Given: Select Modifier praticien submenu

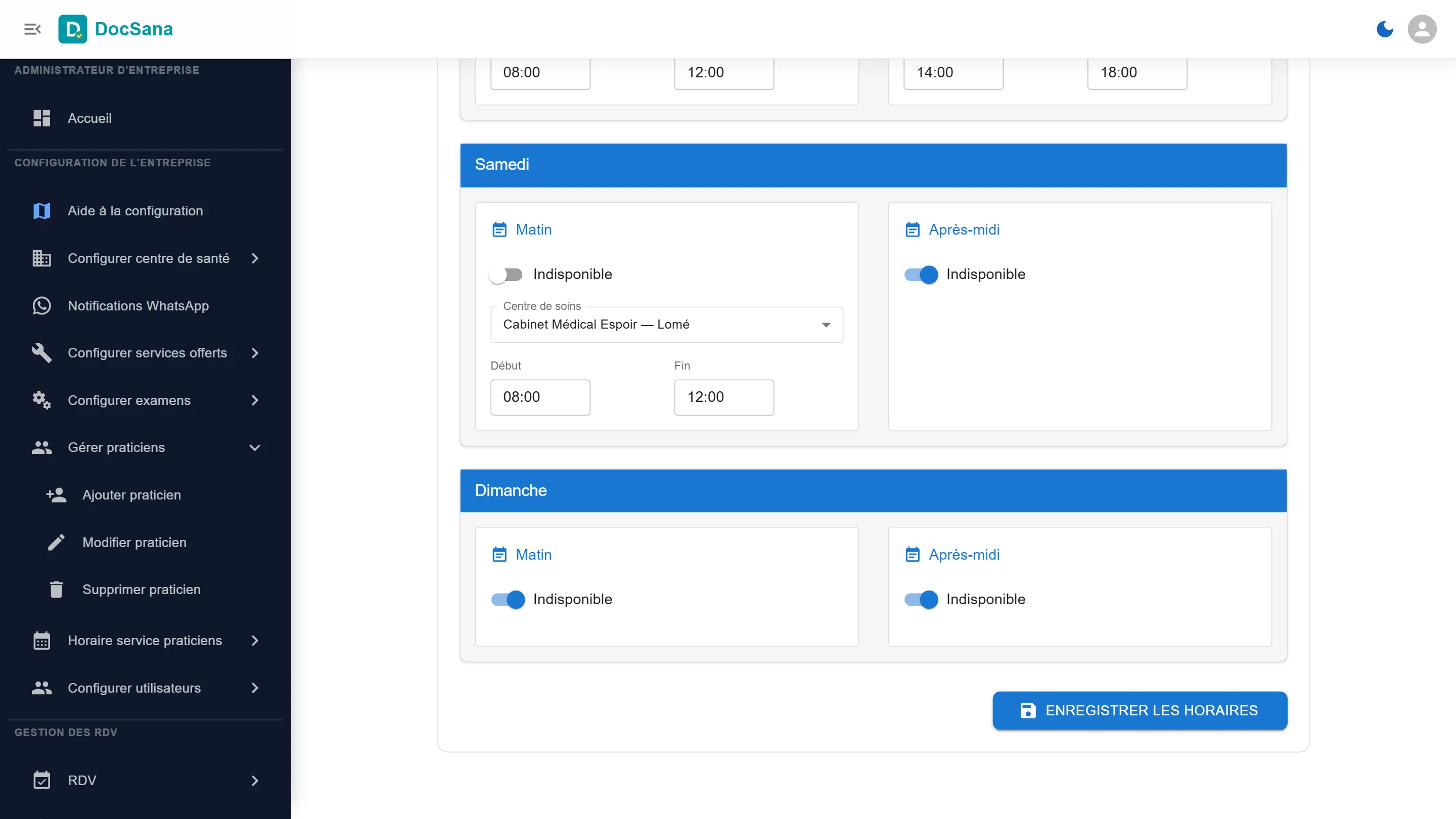Looking at the screenshot, I should (x=145, y=542).
